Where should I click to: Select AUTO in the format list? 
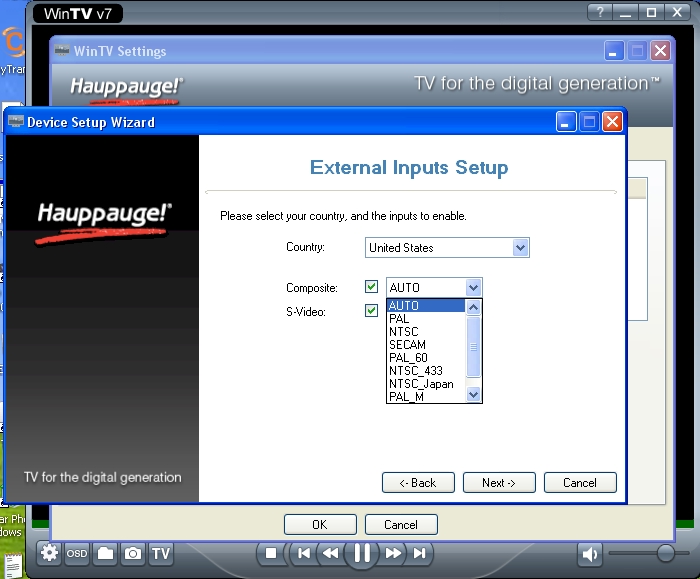[426, 306]
